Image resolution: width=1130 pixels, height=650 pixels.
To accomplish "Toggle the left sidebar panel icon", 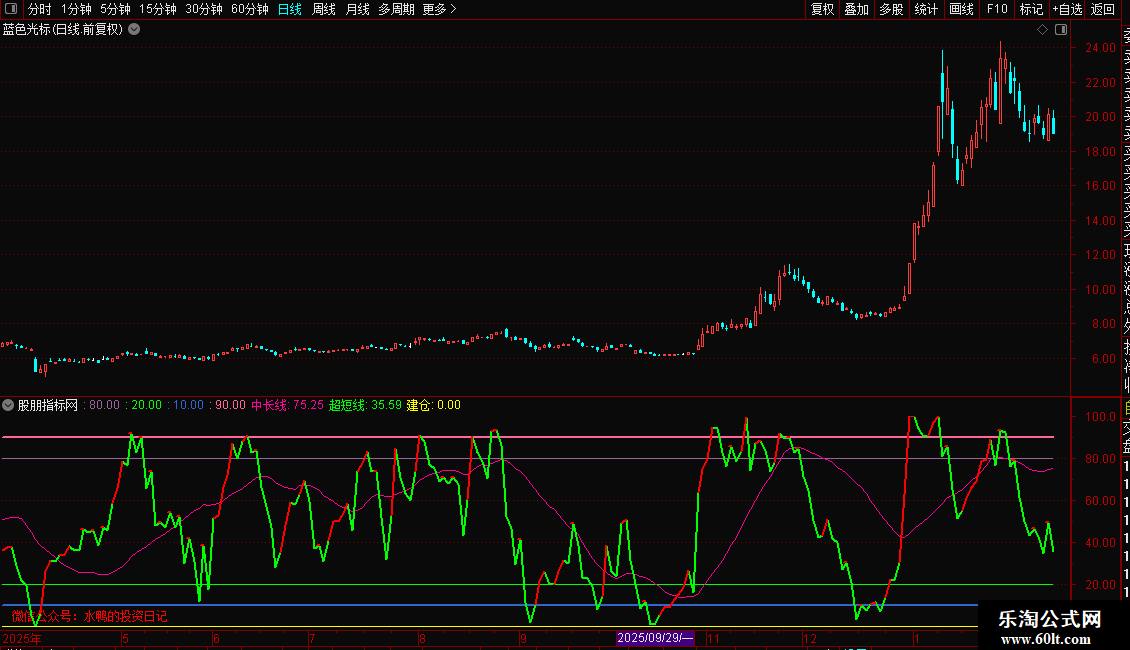I will pyautogui.click(x=11, y=9).
